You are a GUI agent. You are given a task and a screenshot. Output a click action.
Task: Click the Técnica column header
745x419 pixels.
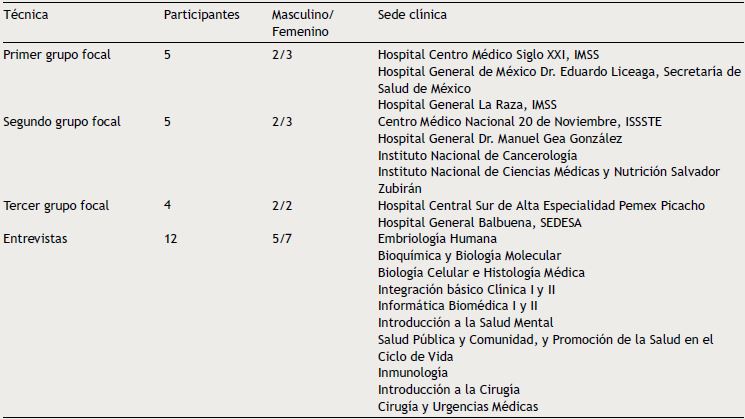click(x=26, y=17)
